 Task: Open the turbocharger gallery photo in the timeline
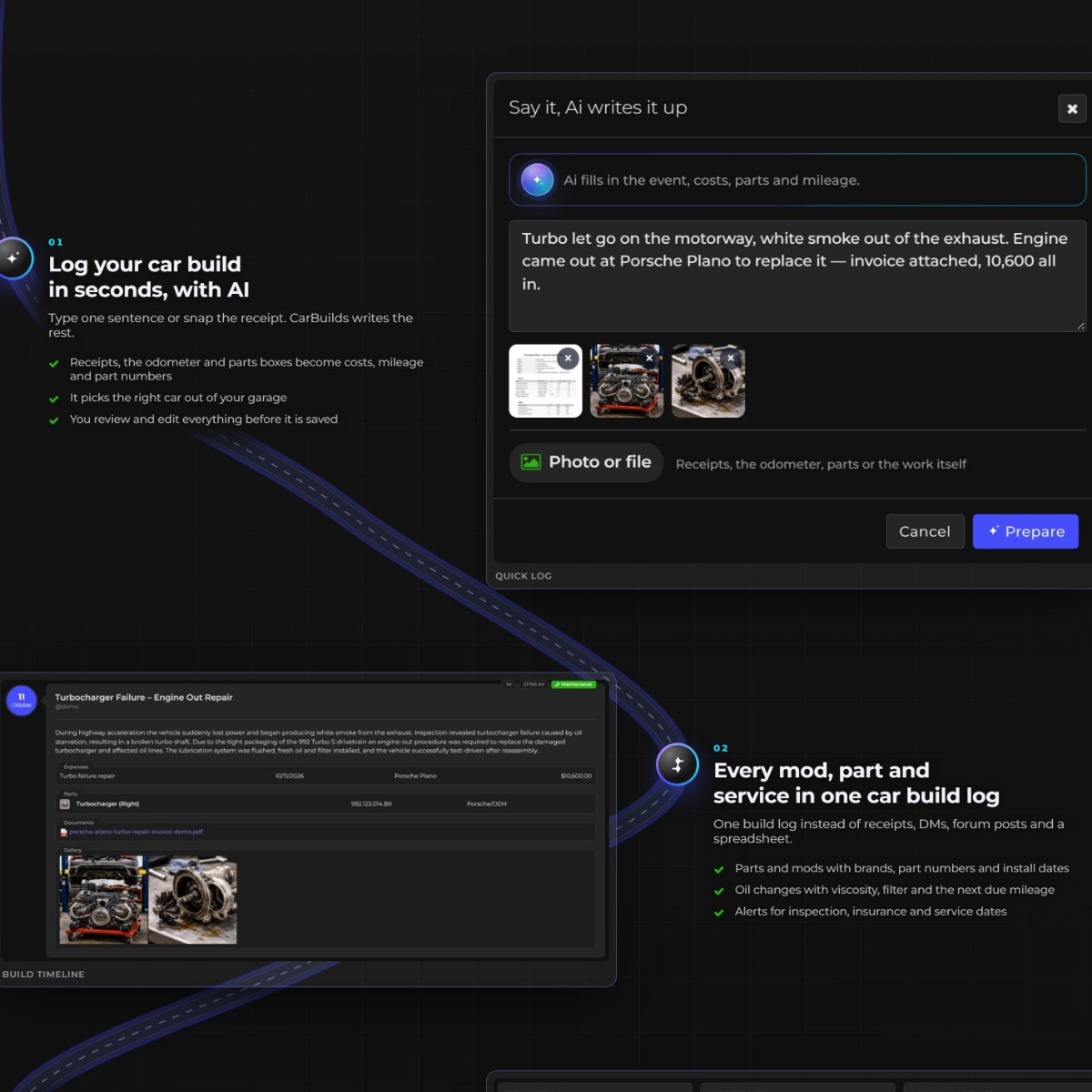[193, 899]
